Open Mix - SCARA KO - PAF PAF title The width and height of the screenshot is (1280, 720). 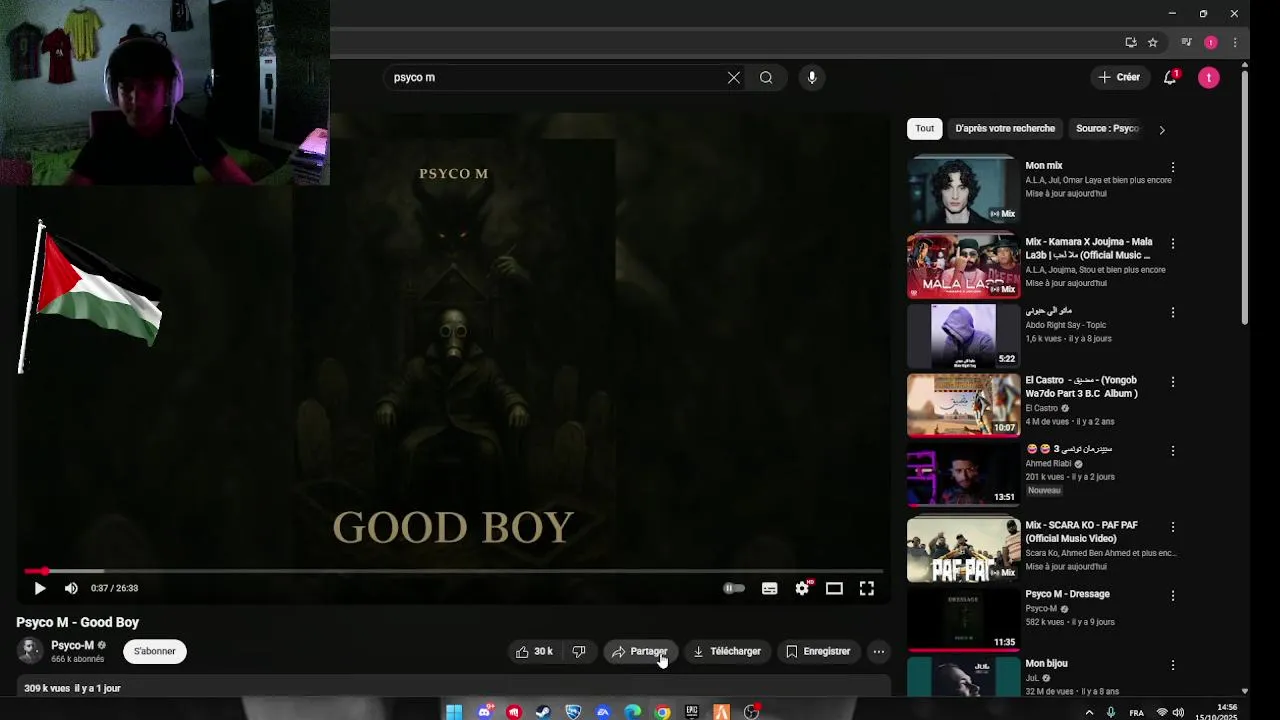(1081, 532)
